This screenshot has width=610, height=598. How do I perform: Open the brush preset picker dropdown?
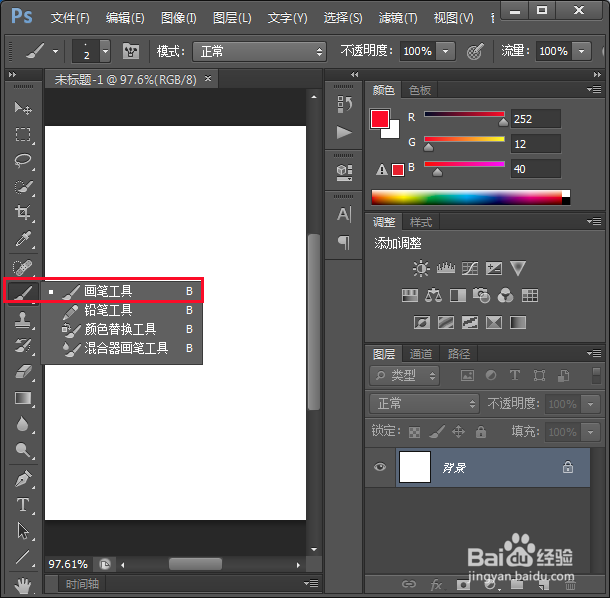[105, 51]
